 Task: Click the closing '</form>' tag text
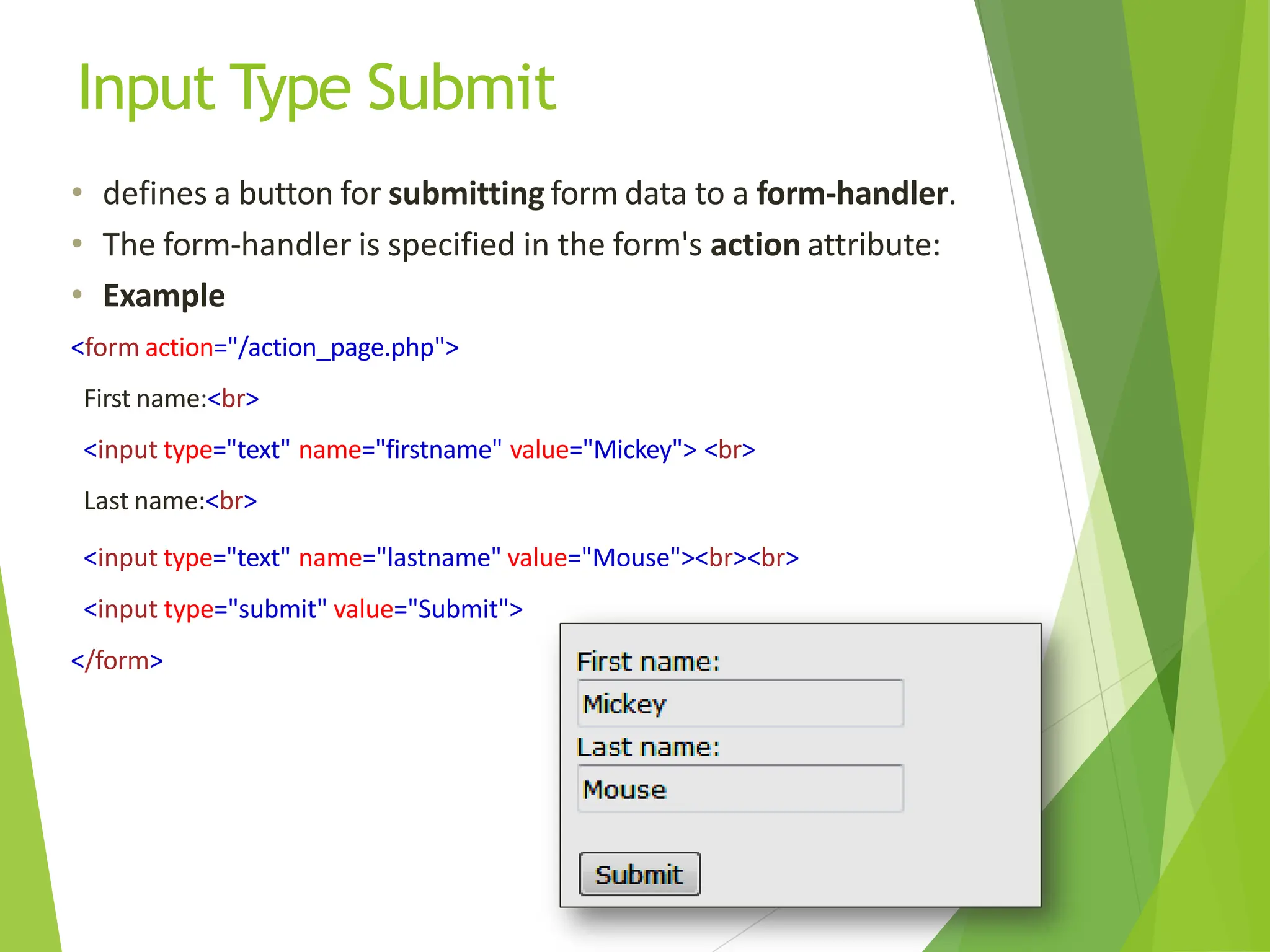coord(117,661)
